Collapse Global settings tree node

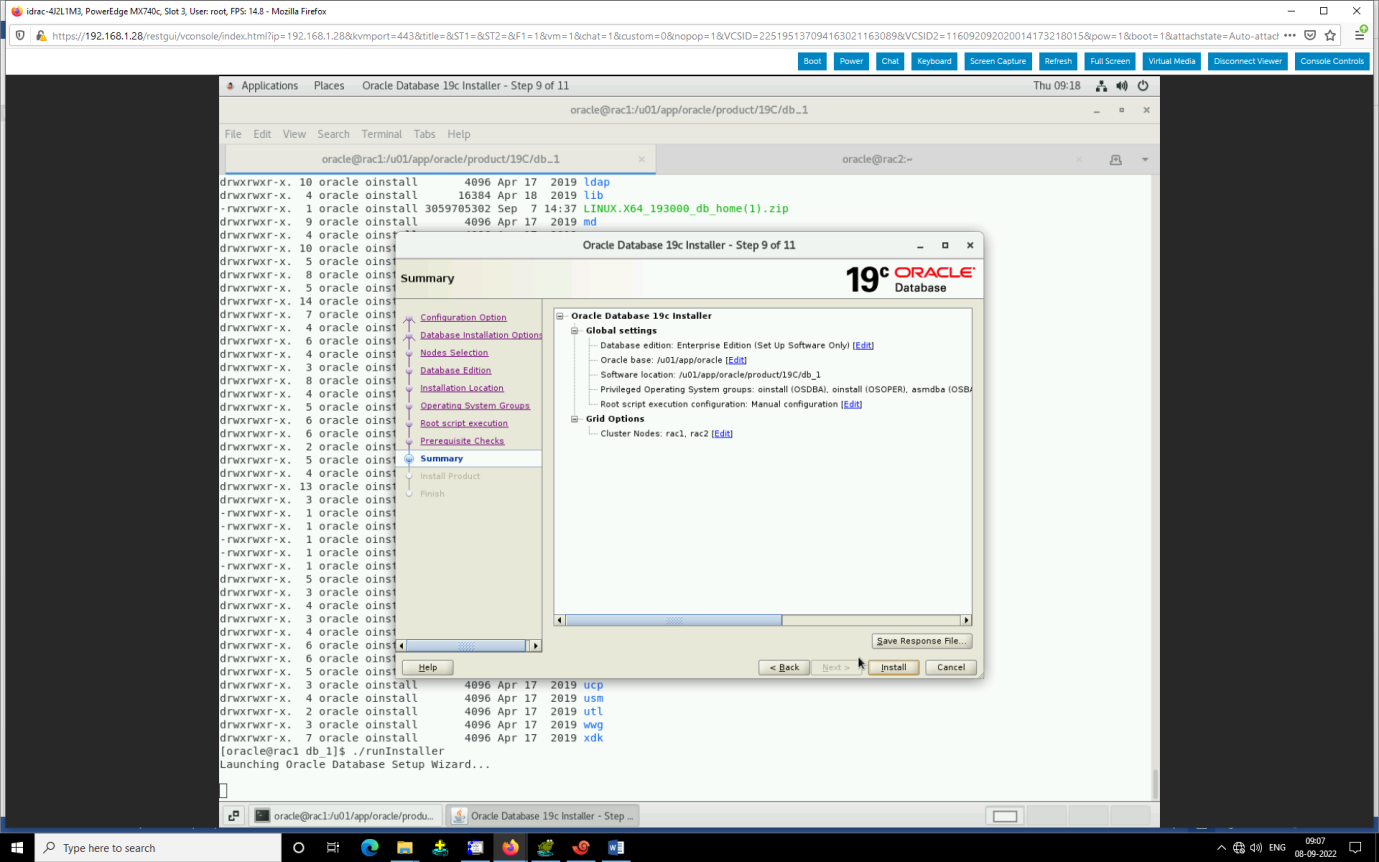pyautogui.click(x=575, y=331)
